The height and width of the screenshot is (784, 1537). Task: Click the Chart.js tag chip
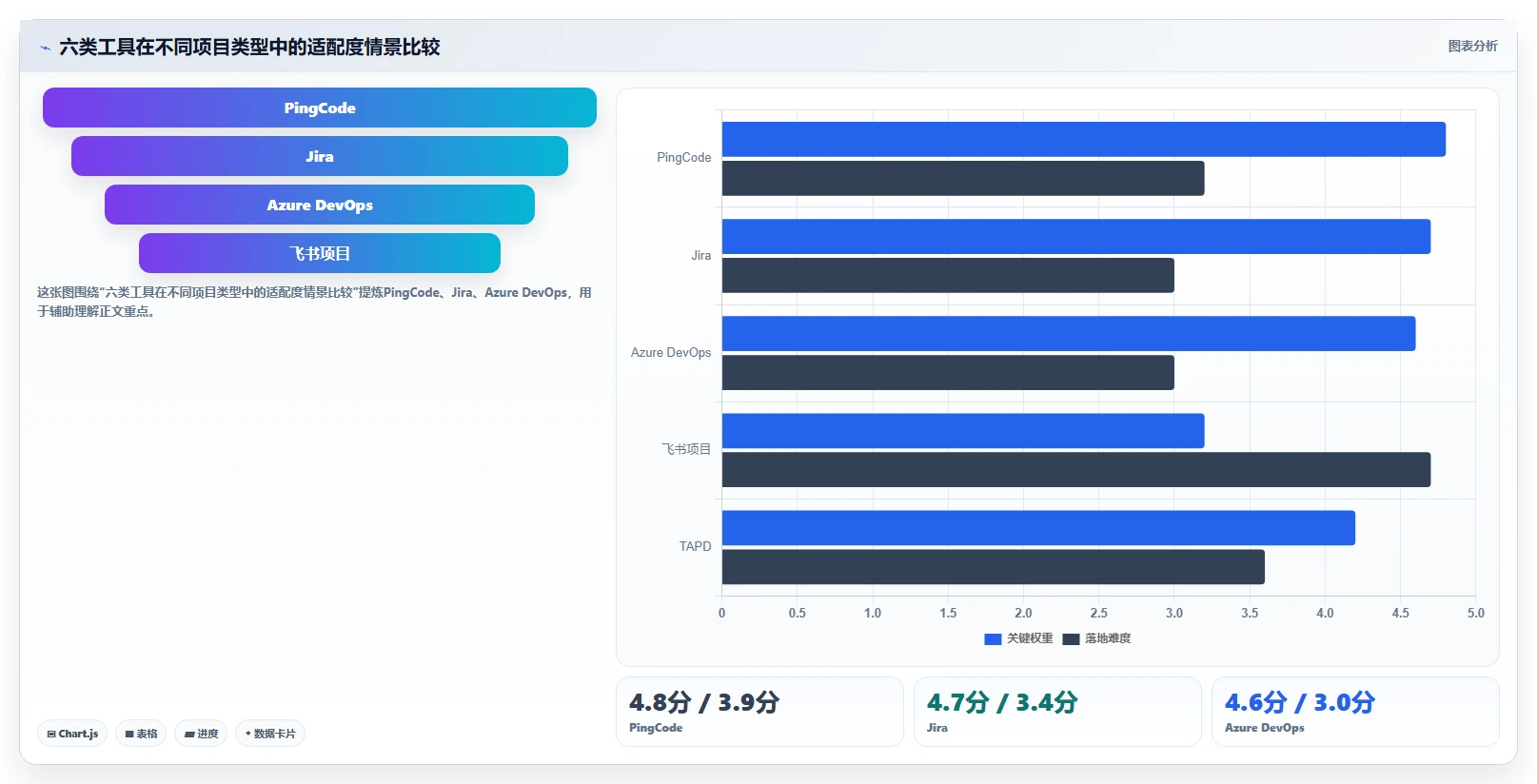click(x=72, y=734)
